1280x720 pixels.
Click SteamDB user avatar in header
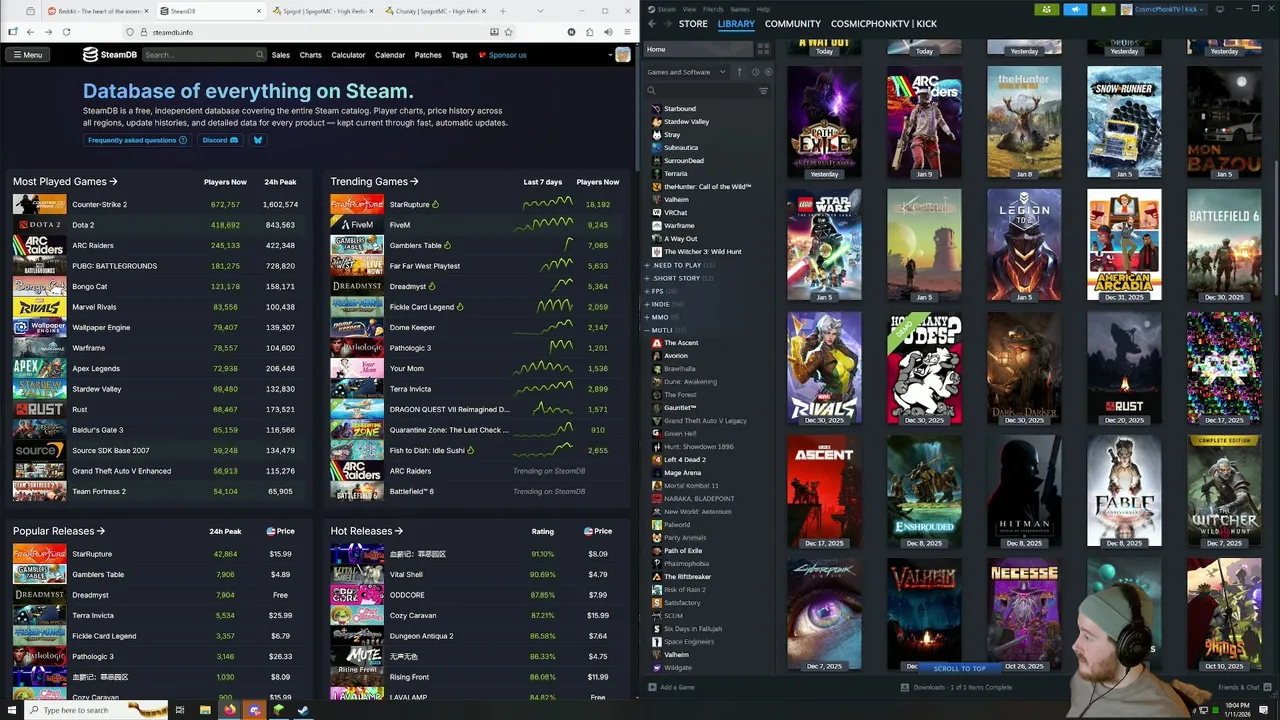click(623, 55)
